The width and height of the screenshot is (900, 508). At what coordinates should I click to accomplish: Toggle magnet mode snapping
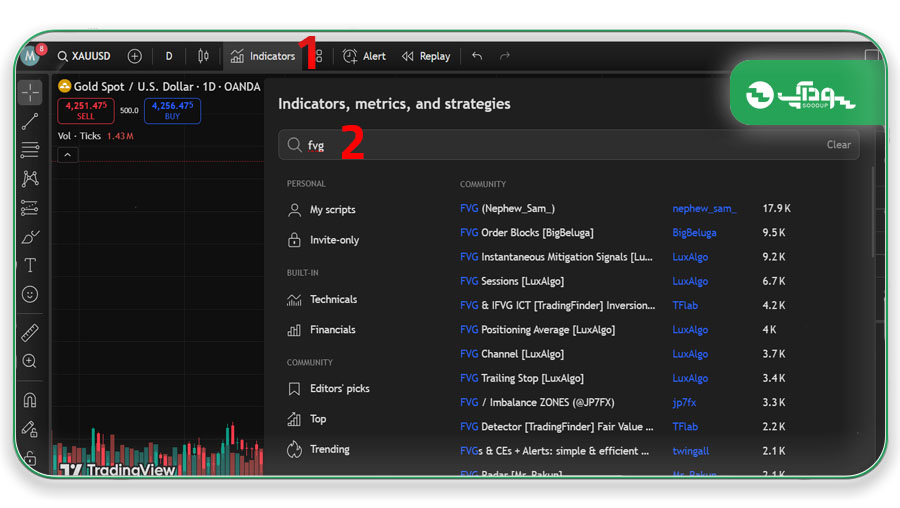30,400
